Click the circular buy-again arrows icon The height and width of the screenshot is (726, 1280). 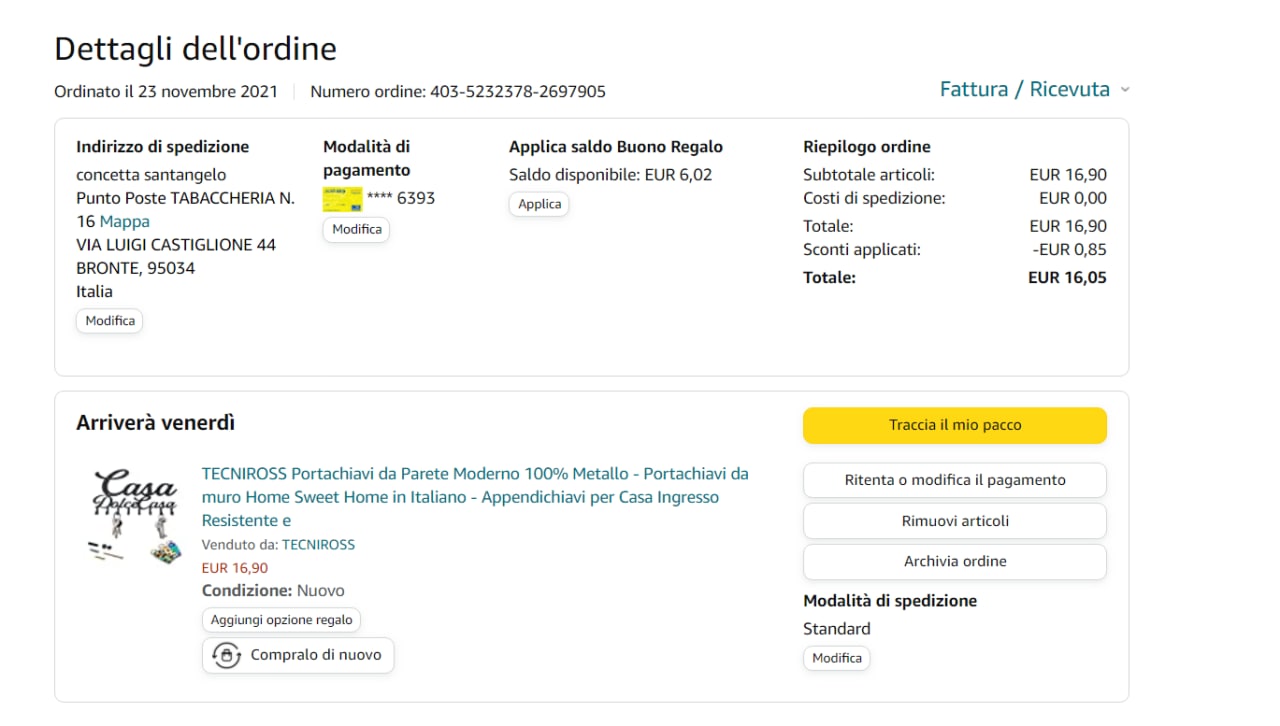point(227,656)
